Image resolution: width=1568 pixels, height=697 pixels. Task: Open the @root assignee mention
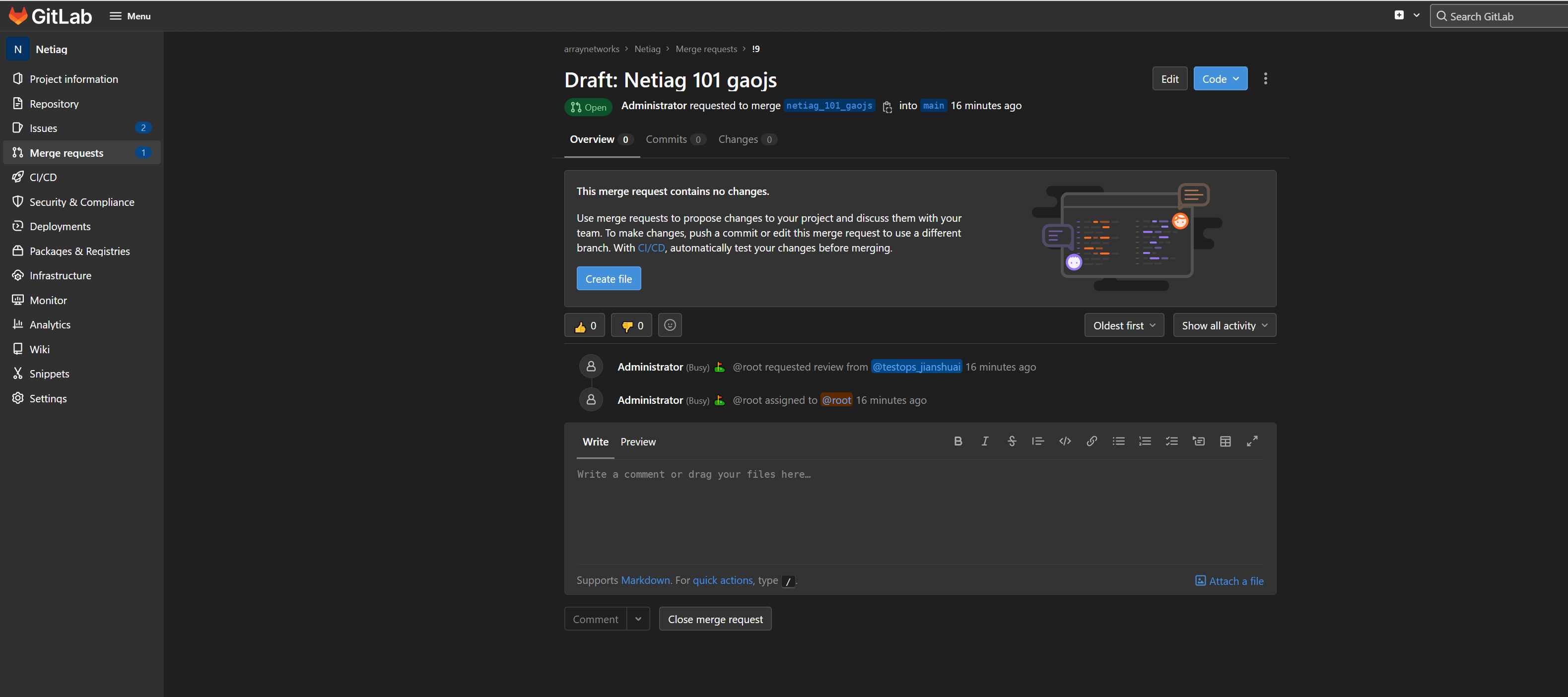pos(836,399)
